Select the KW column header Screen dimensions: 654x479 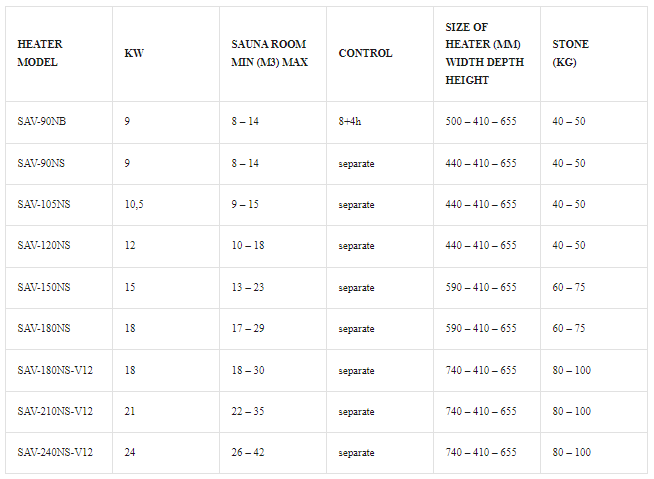[x=134, y=53]
